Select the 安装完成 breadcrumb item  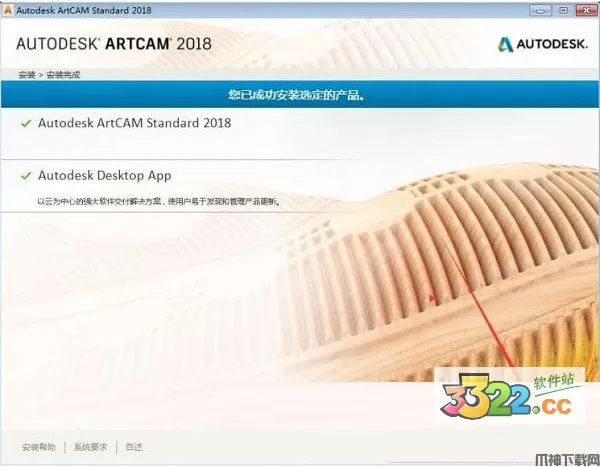[x=63, y=75]
